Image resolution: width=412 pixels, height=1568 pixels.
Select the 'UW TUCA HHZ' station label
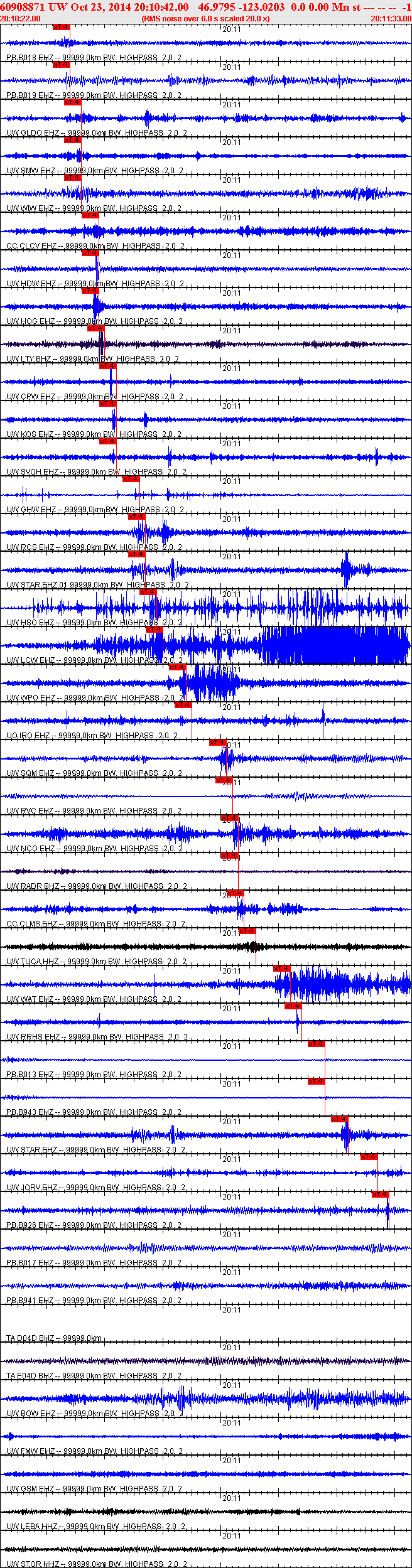[33, 962]
